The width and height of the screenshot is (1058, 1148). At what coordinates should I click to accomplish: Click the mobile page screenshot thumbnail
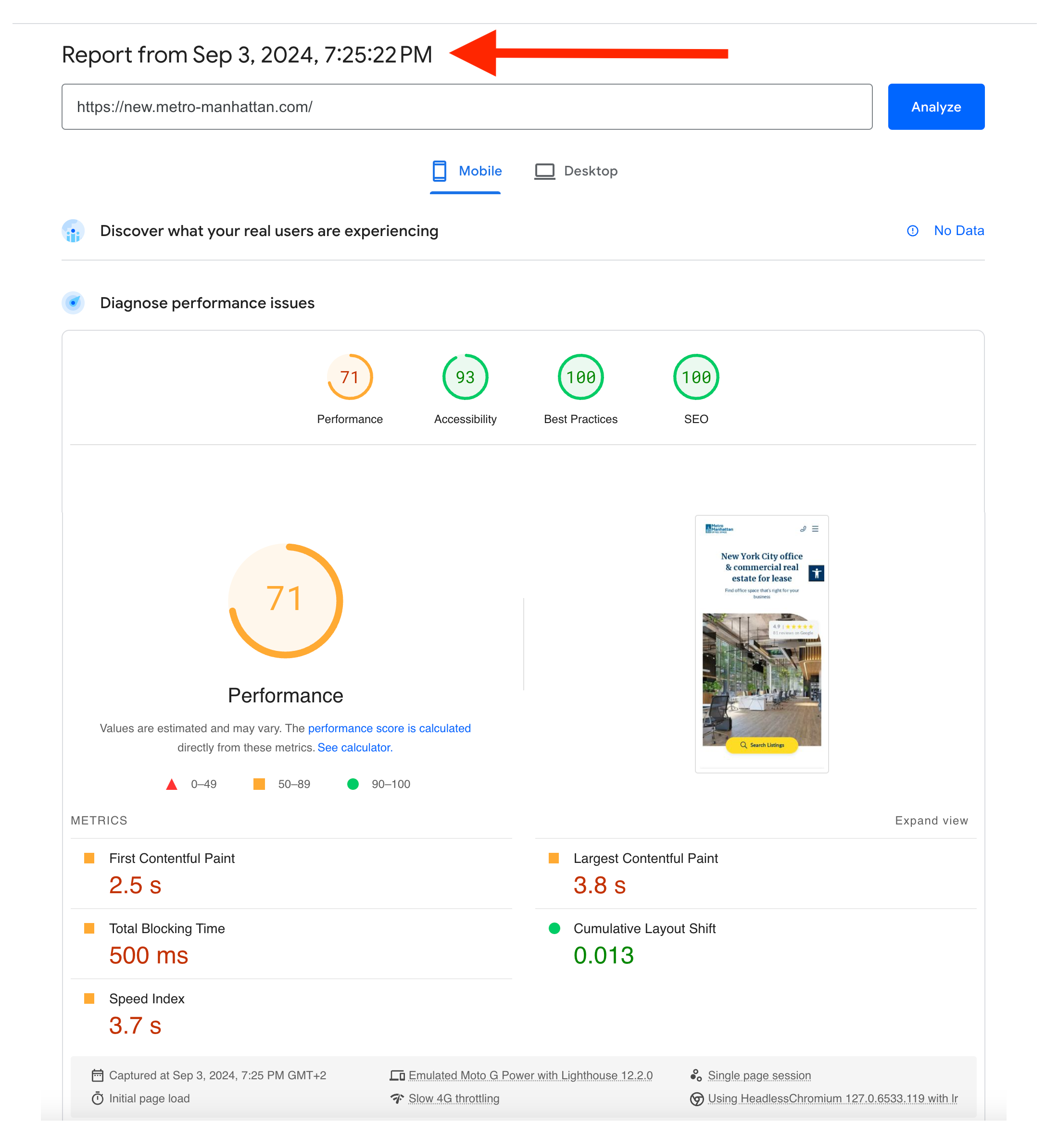[761, 644]
